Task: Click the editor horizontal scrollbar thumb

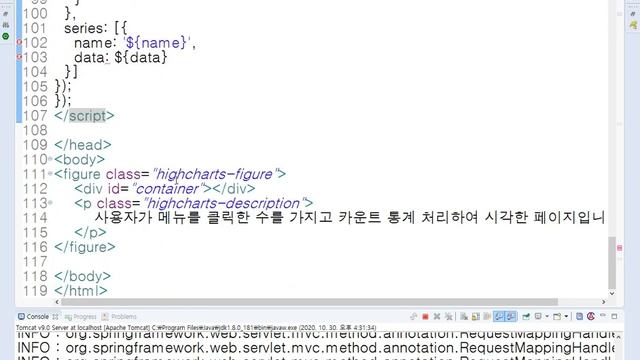Action: [309, 302]
